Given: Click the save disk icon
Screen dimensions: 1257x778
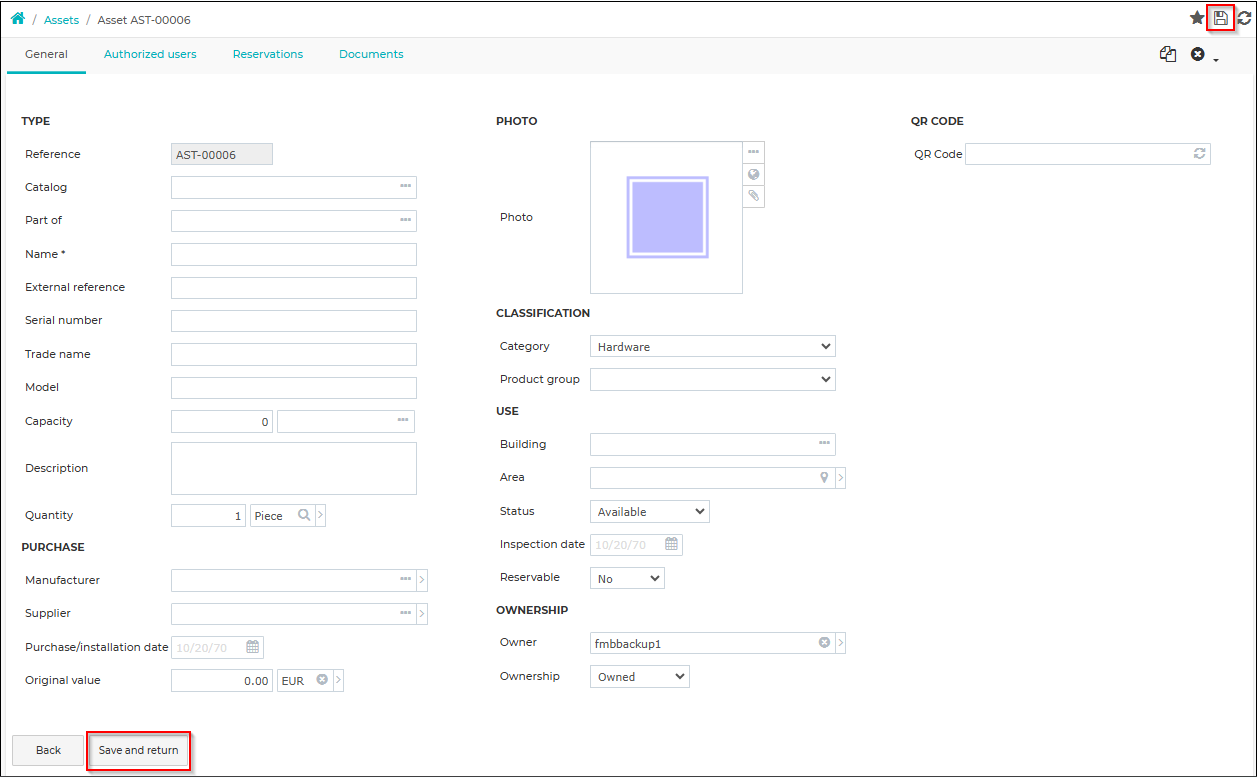Looking at the screenshot, I should click(x=1221, y=18).
